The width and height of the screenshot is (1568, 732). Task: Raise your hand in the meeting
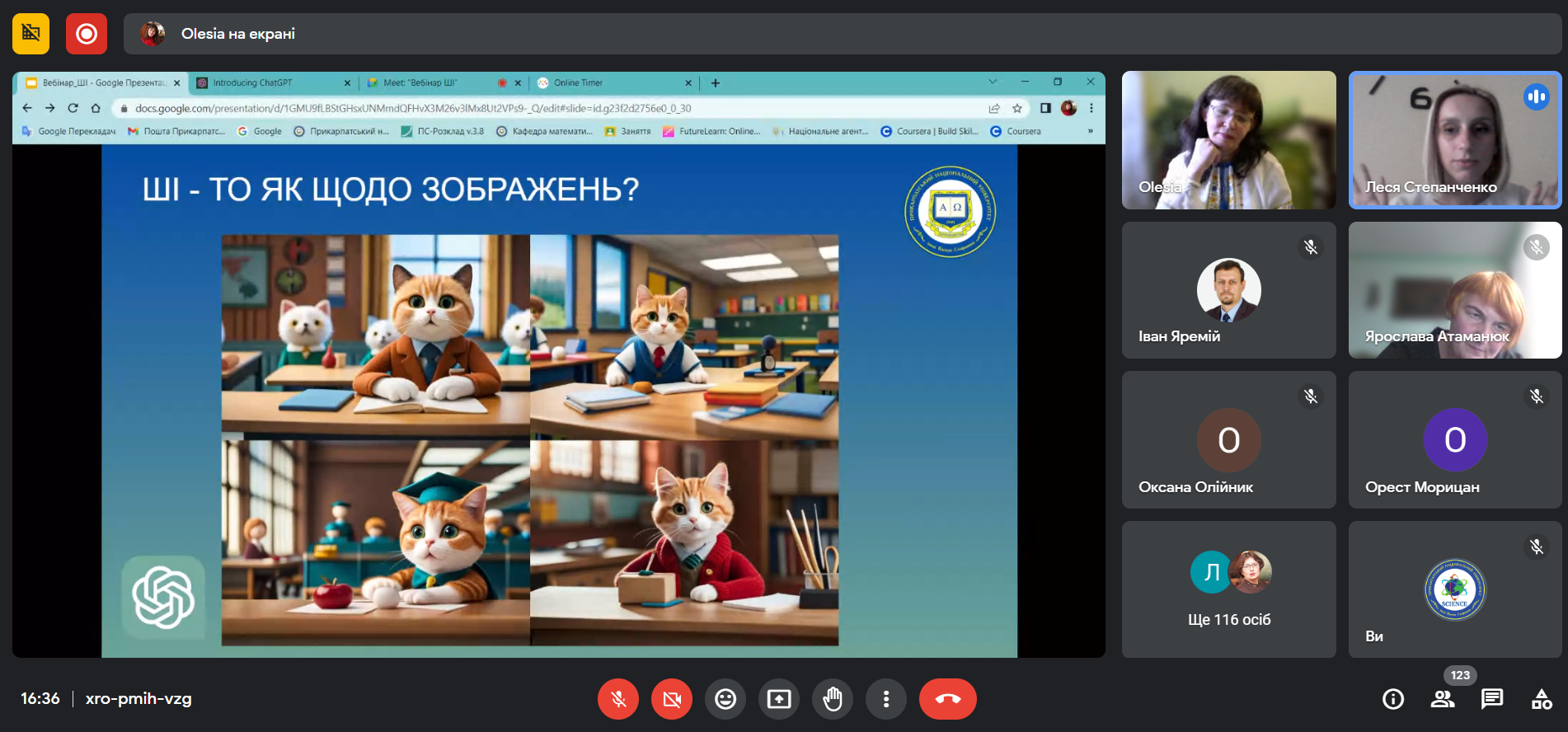pyautogui.click(x=833, y=699)
